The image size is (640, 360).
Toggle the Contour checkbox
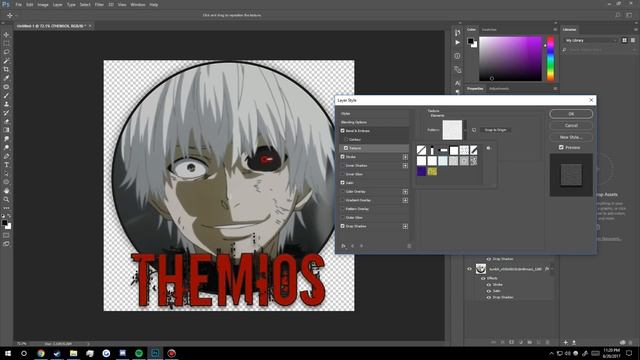[346, 140]
